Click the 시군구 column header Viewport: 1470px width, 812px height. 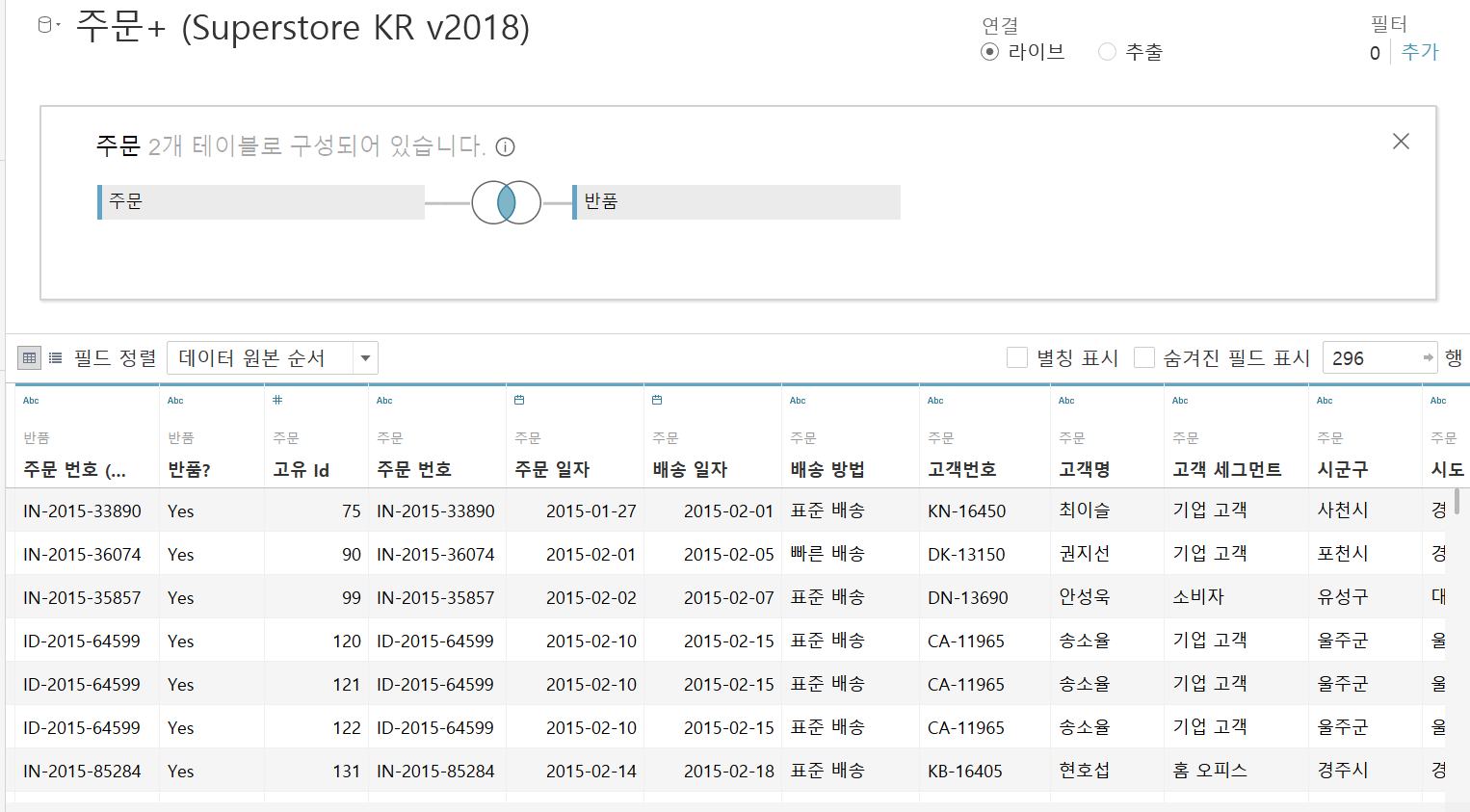[x=1343, y=470]
